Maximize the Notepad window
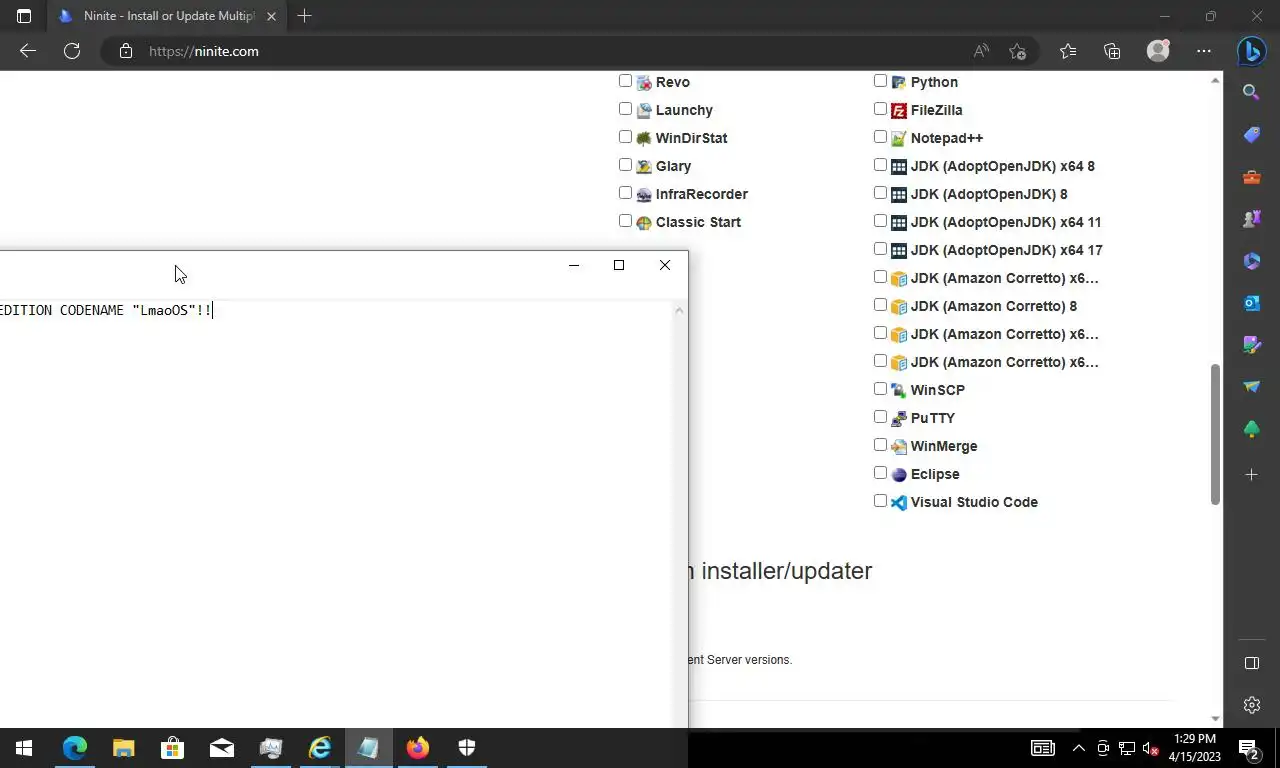The image size is (1280, 768). 619,265
